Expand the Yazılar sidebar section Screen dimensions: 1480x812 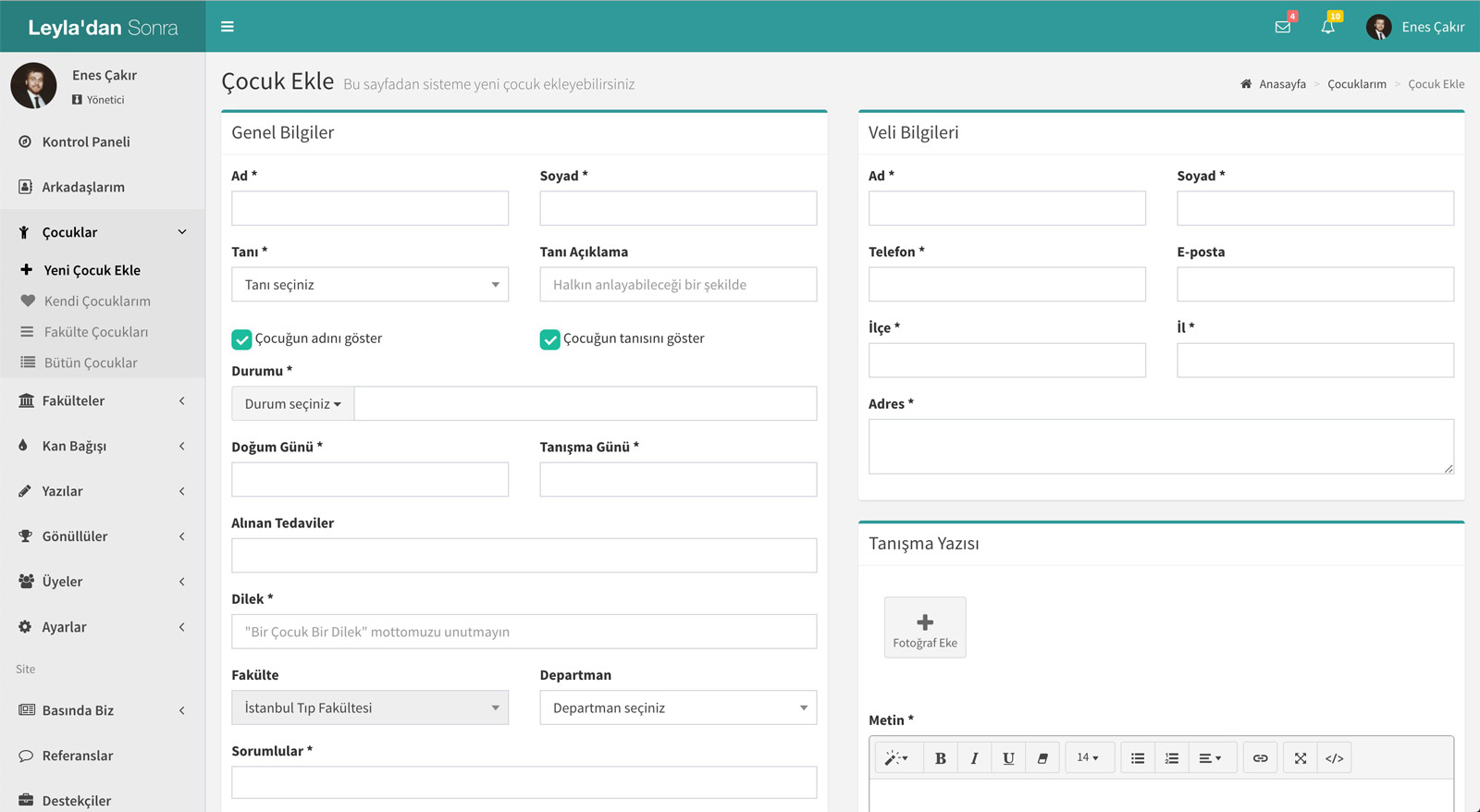click(103, 491)
